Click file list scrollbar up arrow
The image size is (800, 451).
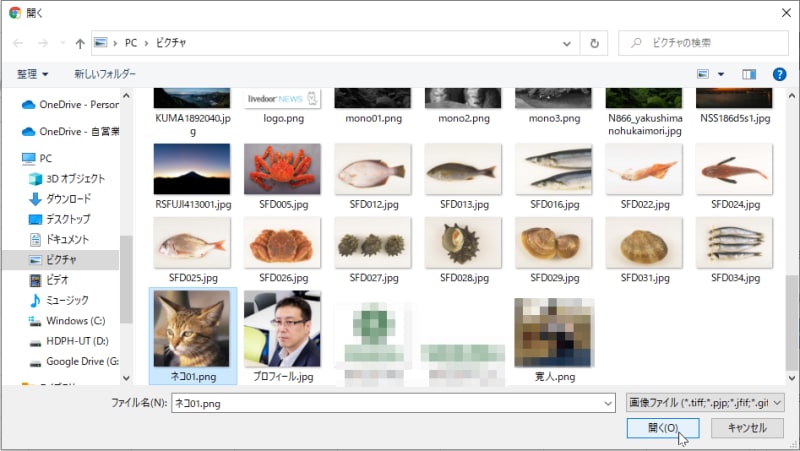791,95
